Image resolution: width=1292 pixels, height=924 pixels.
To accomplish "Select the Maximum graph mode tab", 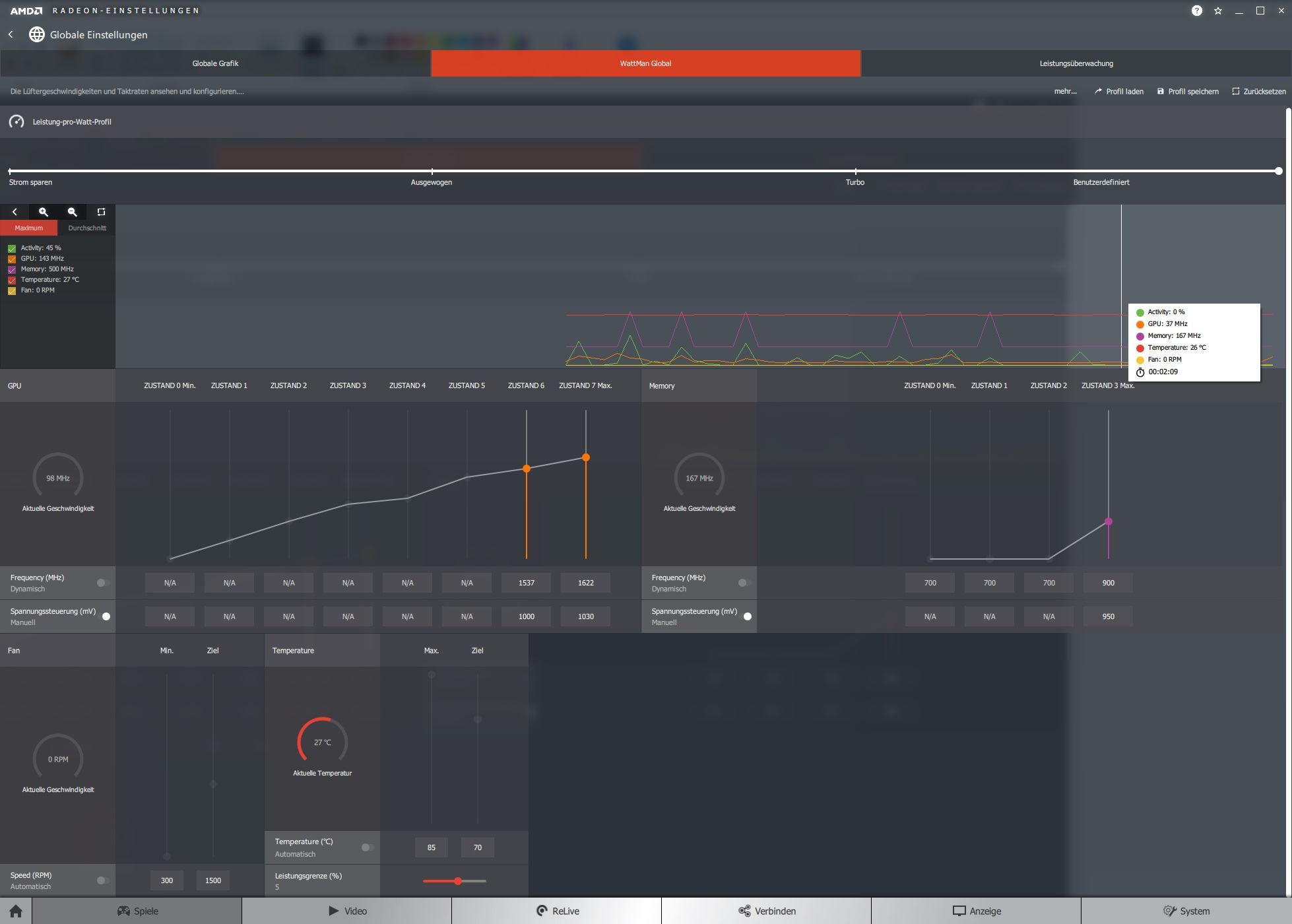I will 28,228.
